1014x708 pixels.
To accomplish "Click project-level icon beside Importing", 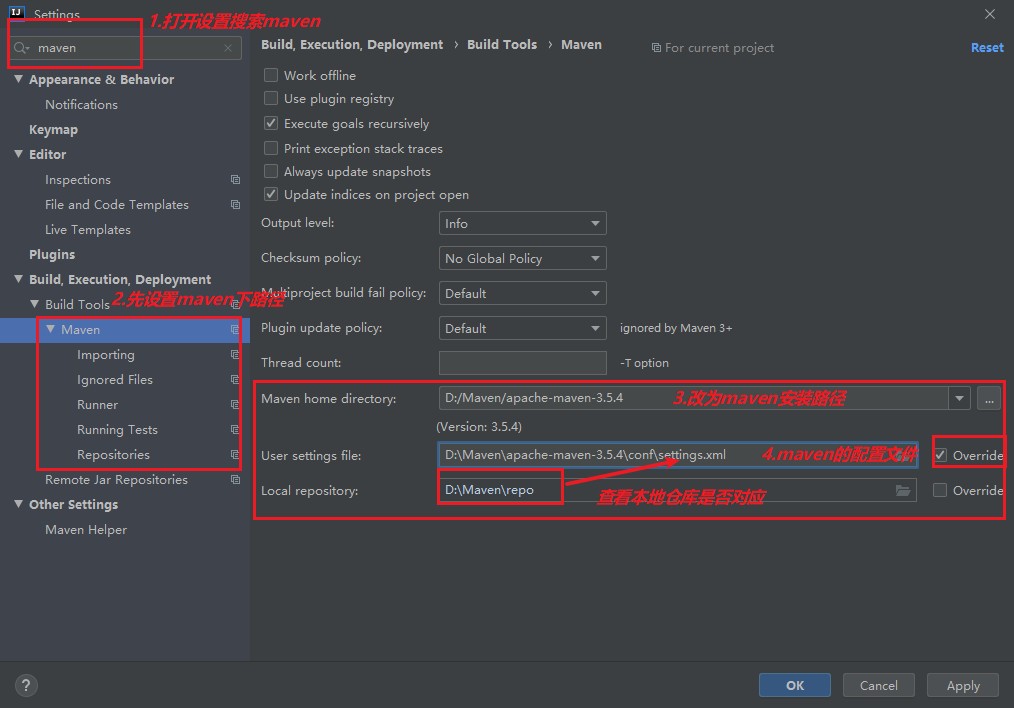I will [235, 354].
